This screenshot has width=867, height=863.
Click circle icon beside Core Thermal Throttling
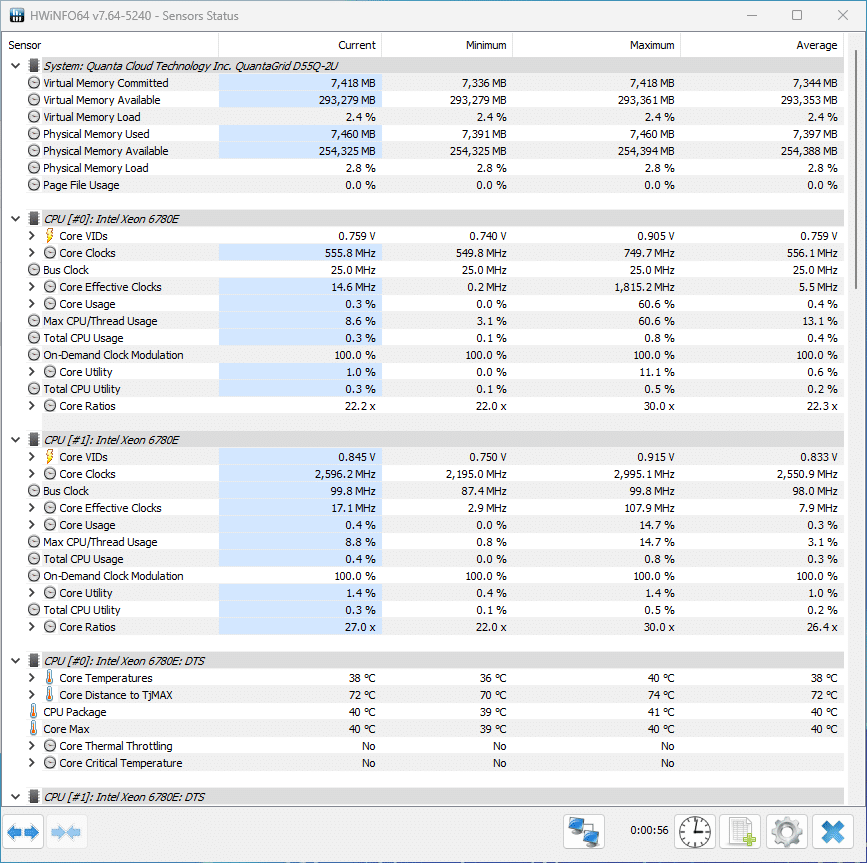50,746
